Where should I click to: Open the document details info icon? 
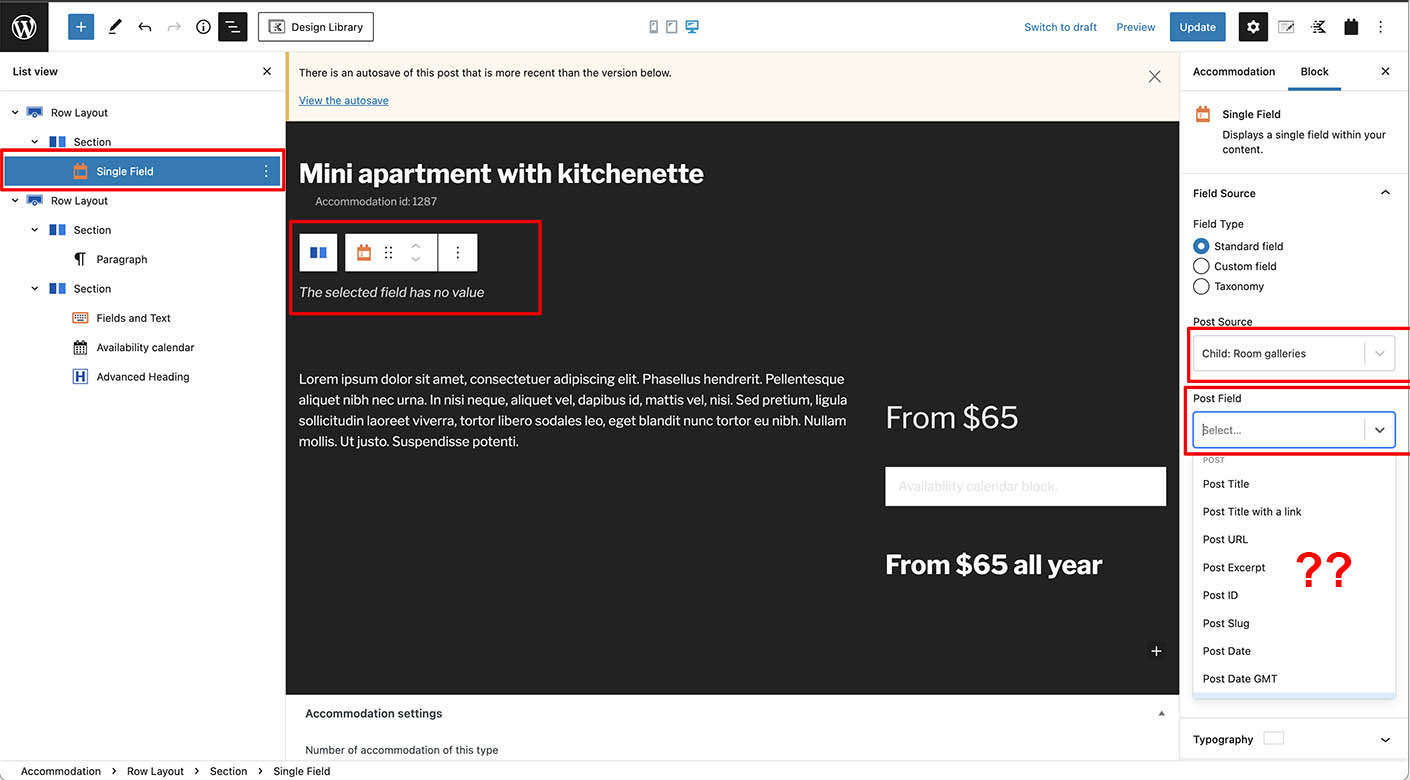pos(203,27)
